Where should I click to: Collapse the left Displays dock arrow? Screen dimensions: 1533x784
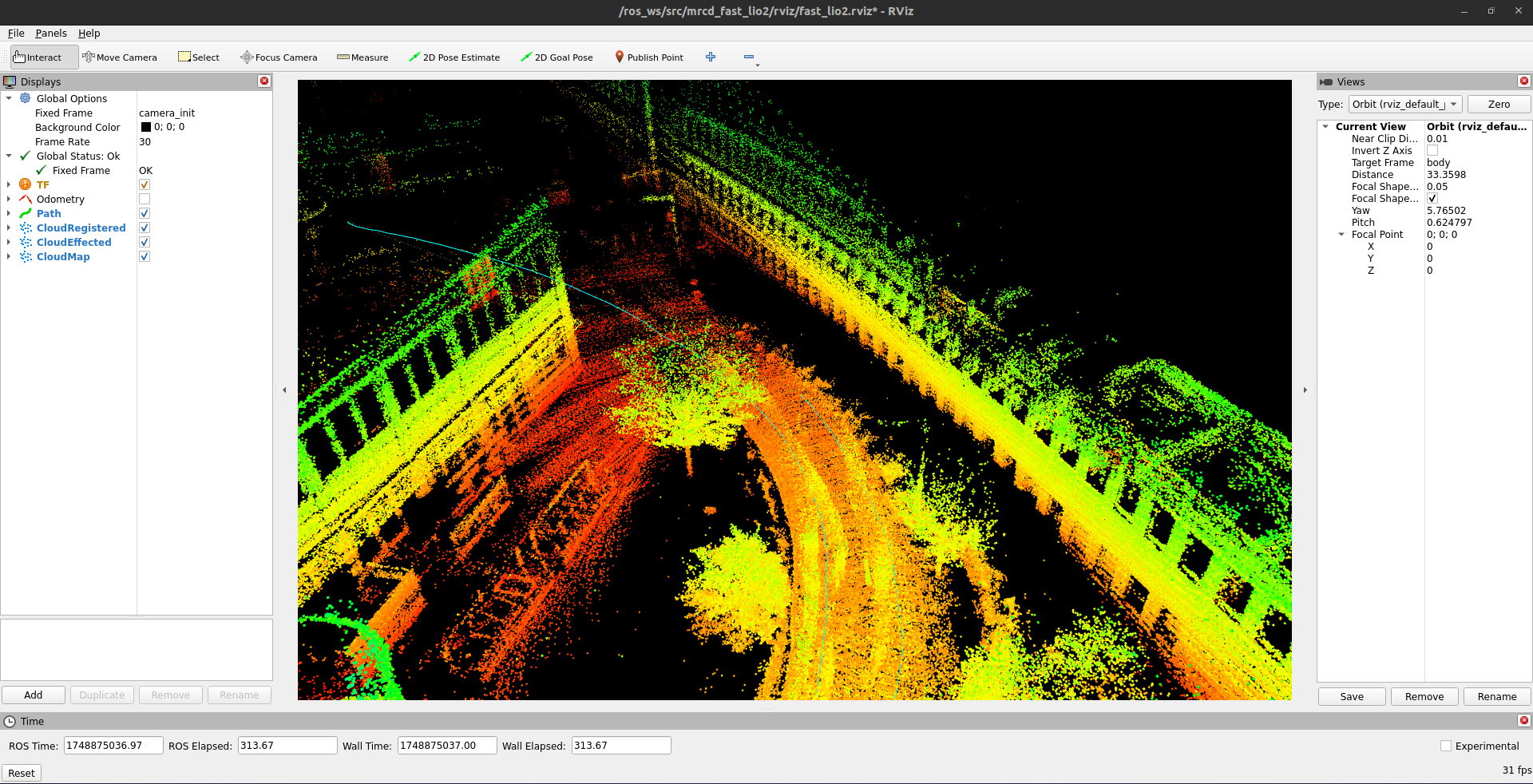point(285,390)
